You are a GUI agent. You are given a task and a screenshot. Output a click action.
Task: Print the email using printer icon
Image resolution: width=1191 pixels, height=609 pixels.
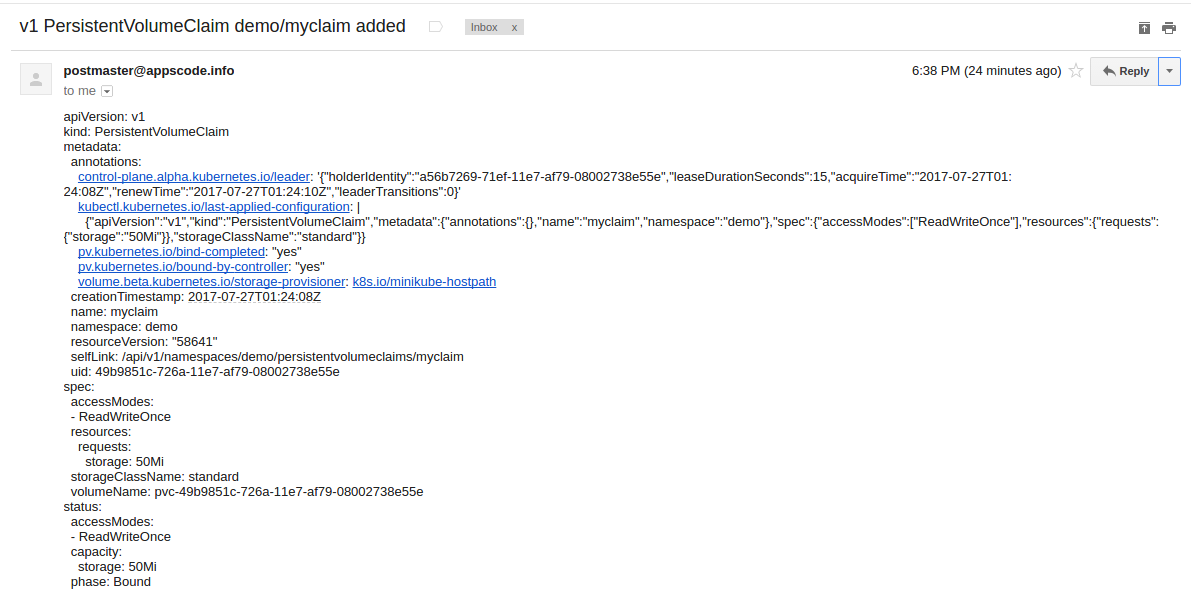(1169, 28)
